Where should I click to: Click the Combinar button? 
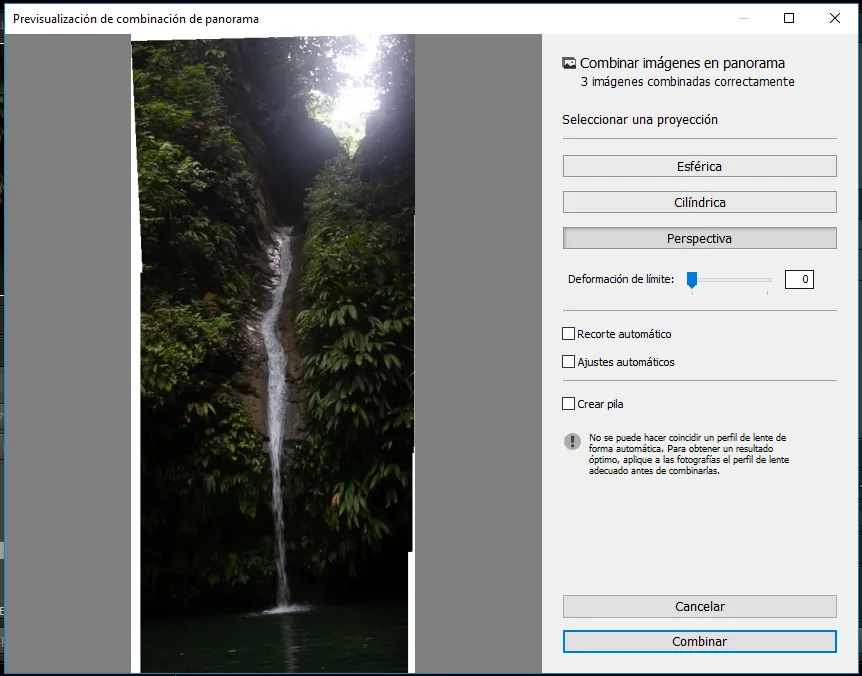tap(699, 641)
